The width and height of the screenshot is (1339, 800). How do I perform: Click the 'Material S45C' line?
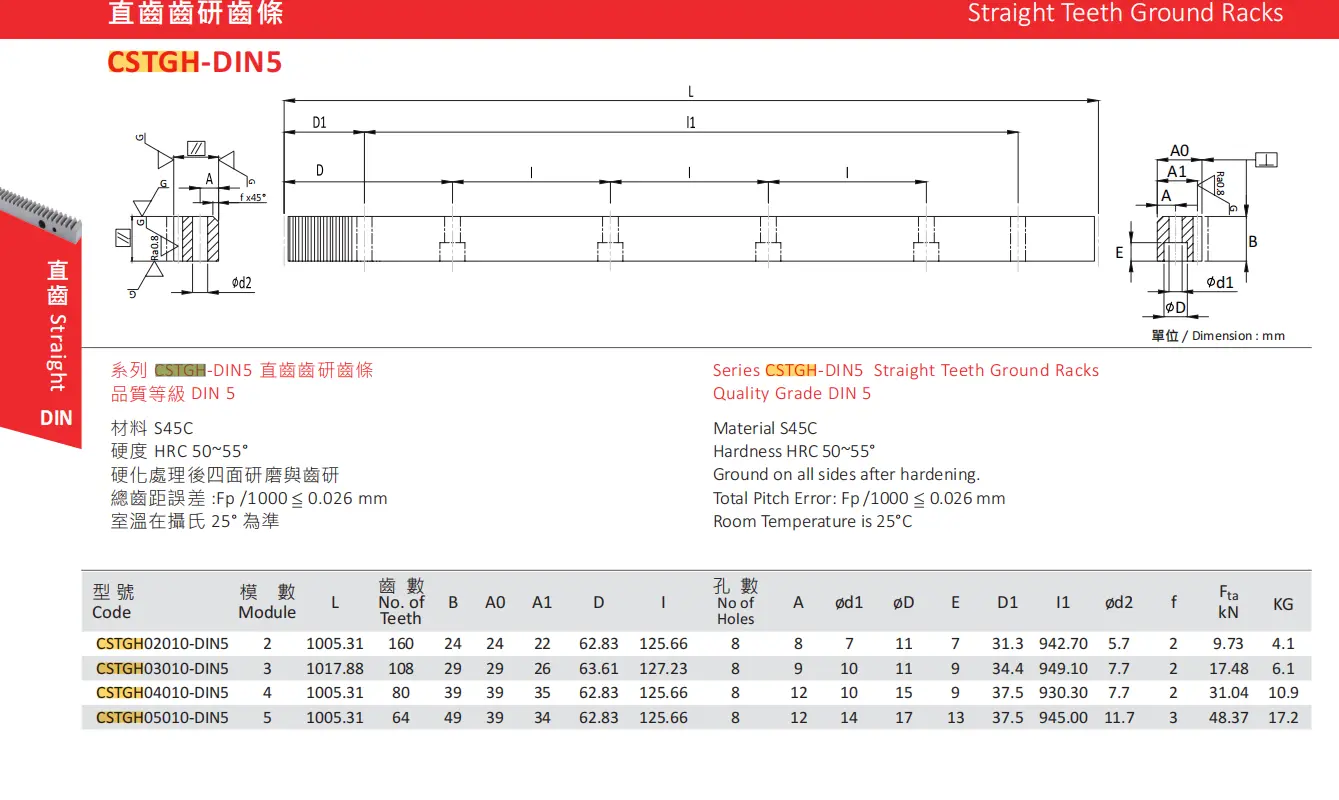coord(765,428)
